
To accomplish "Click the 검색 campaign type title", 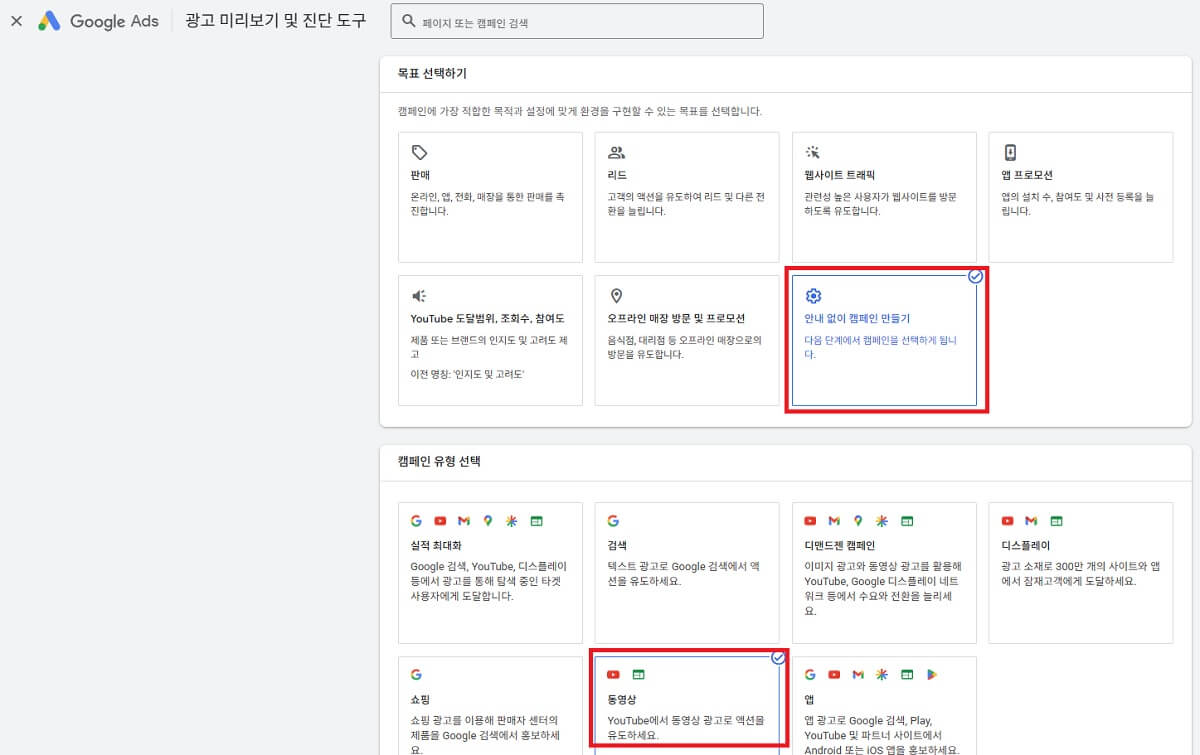I will (617, 545).
